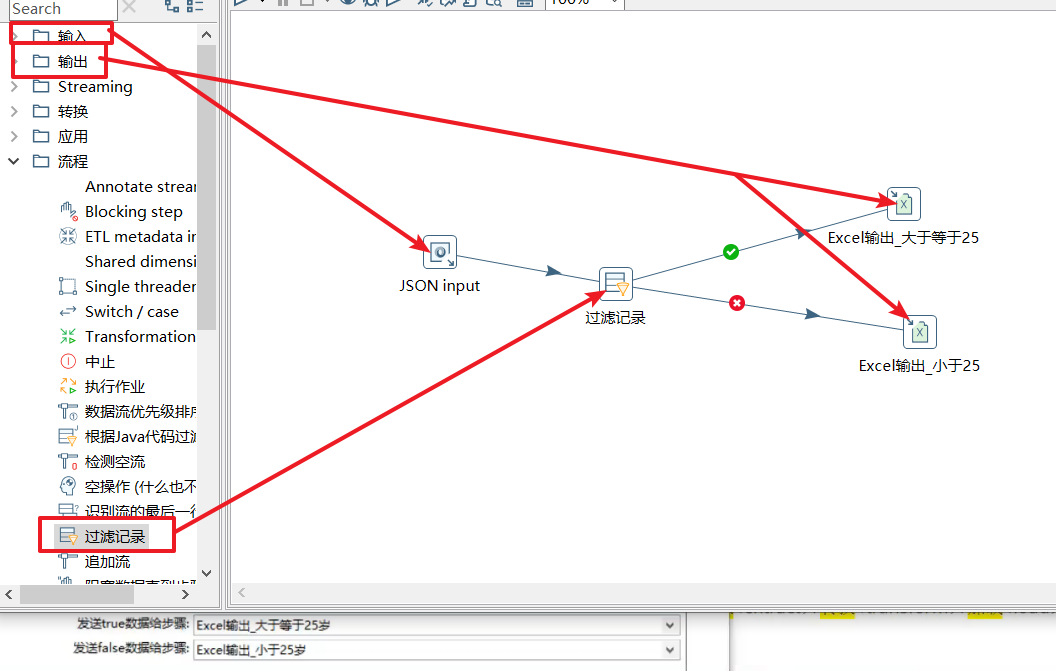Select the Switch / case label
This screenshot has width=1056, height=671.
132,311
